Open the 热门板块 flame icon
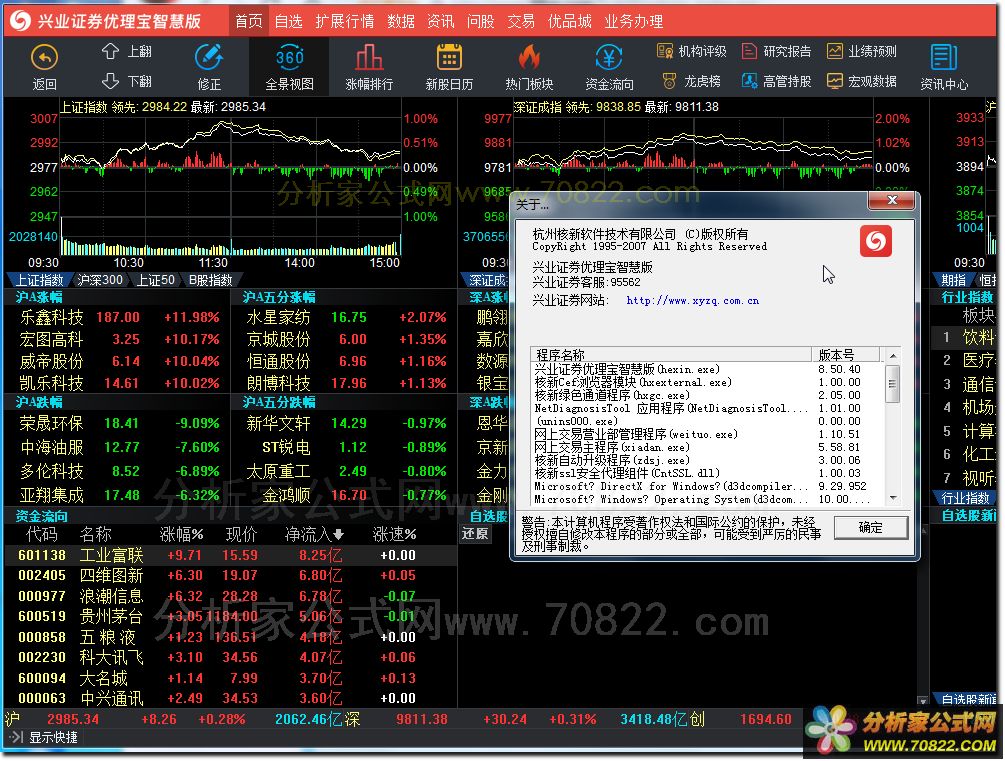The height and width of the screenshot is (761, 1005). (x=529, y=57)
